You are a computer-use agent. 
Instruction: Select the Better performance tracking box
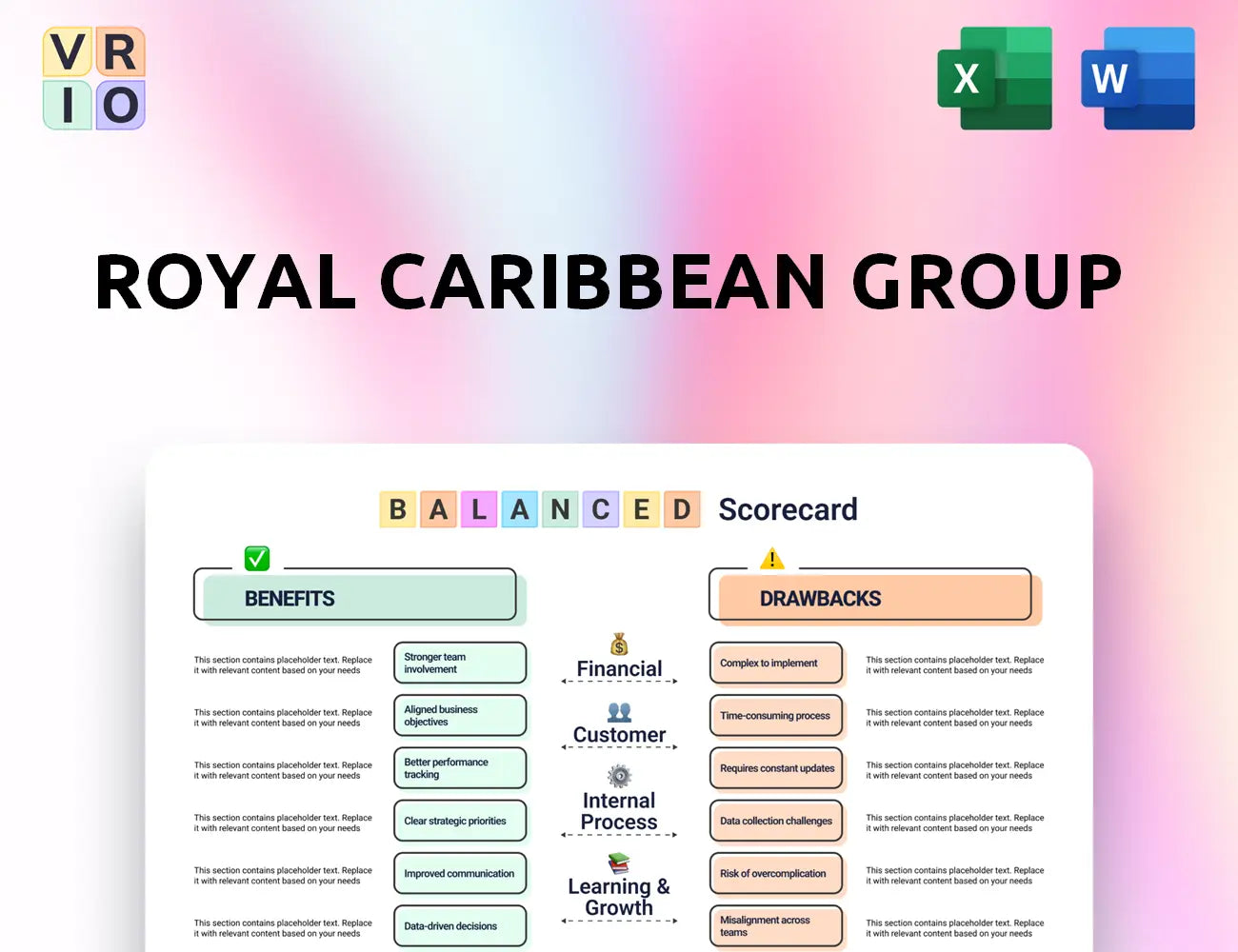tap(460, 768)
